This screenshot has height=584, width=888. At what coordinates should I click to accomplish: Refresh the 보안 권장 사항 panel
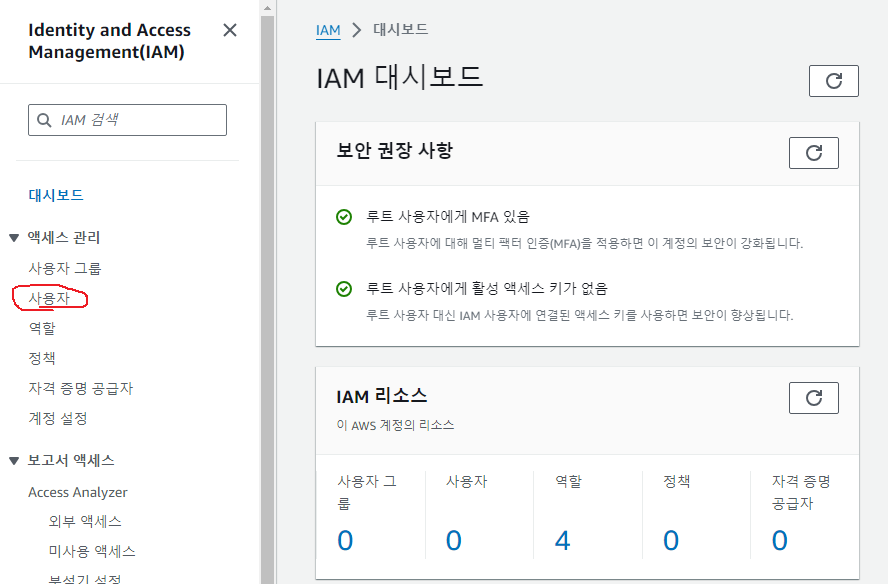(814, 153)
